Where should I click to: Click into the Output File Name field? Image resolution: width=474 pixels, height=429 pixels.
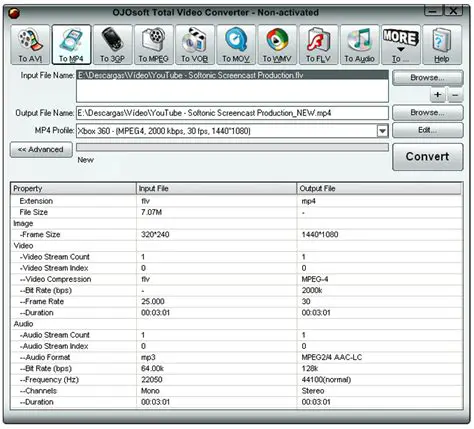pyautogui.click(x=232, y=113)
